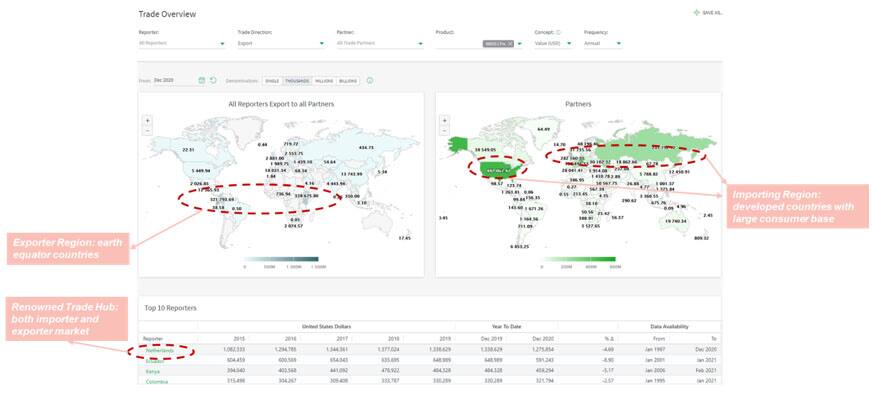Select MILLIONS denomination
This screenshot has height=394, width=873.
pyautogui.click(x=324, y=81)
